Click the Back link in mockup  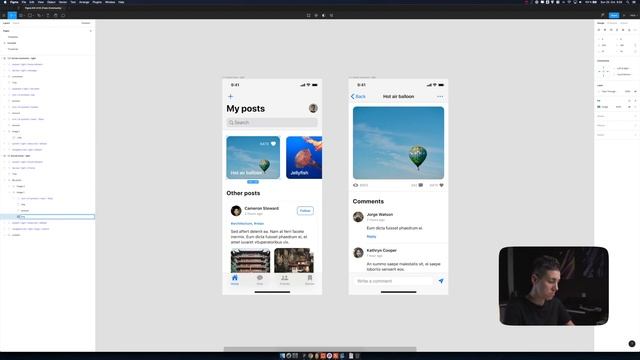coord(358,97)
